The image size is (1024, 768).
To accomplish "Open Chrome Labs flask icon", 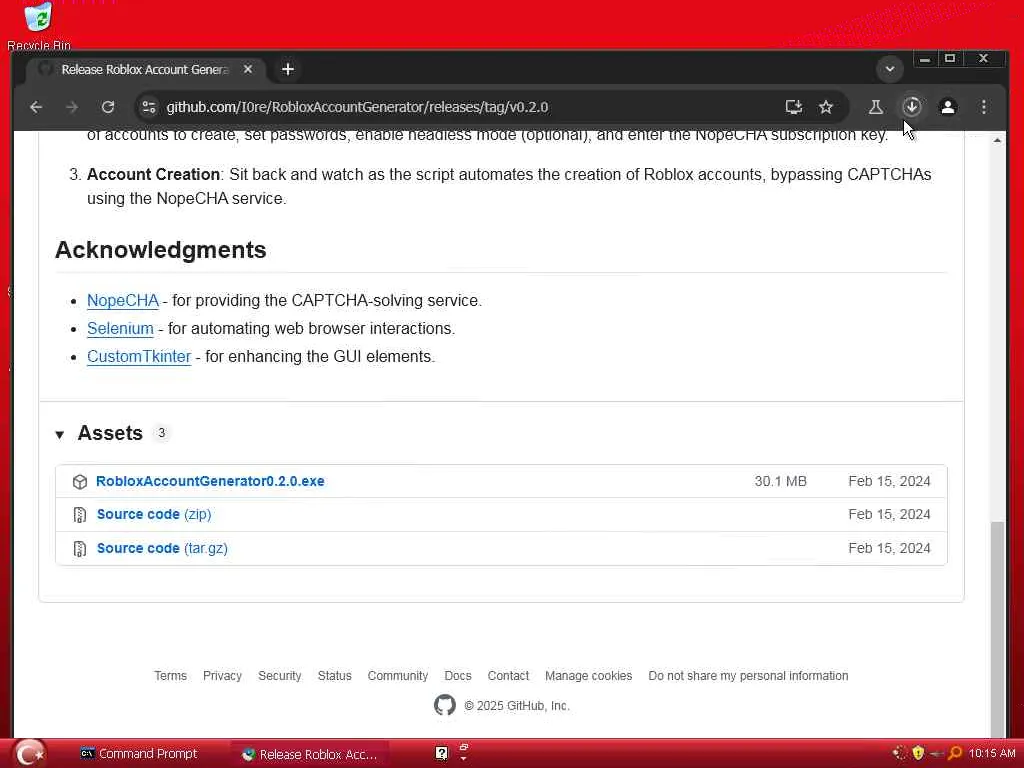I will pos(876,107).
